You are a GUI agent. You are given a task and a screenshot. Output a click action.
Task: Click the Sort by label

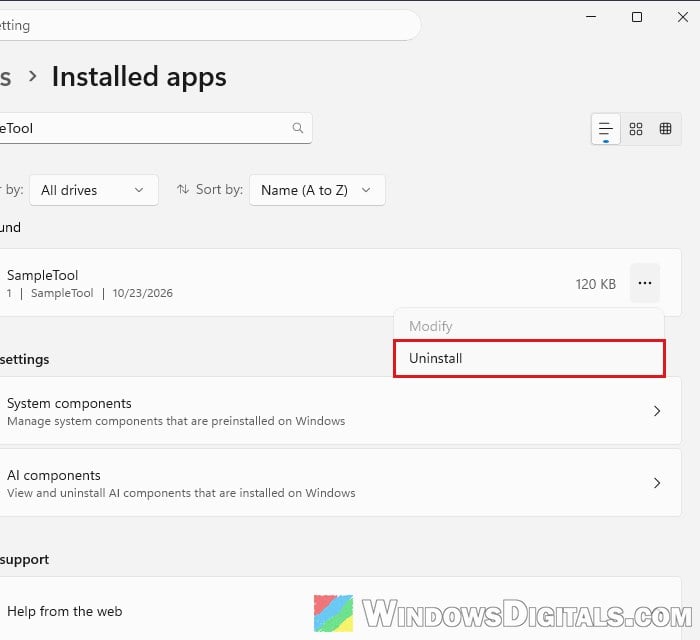219,189
